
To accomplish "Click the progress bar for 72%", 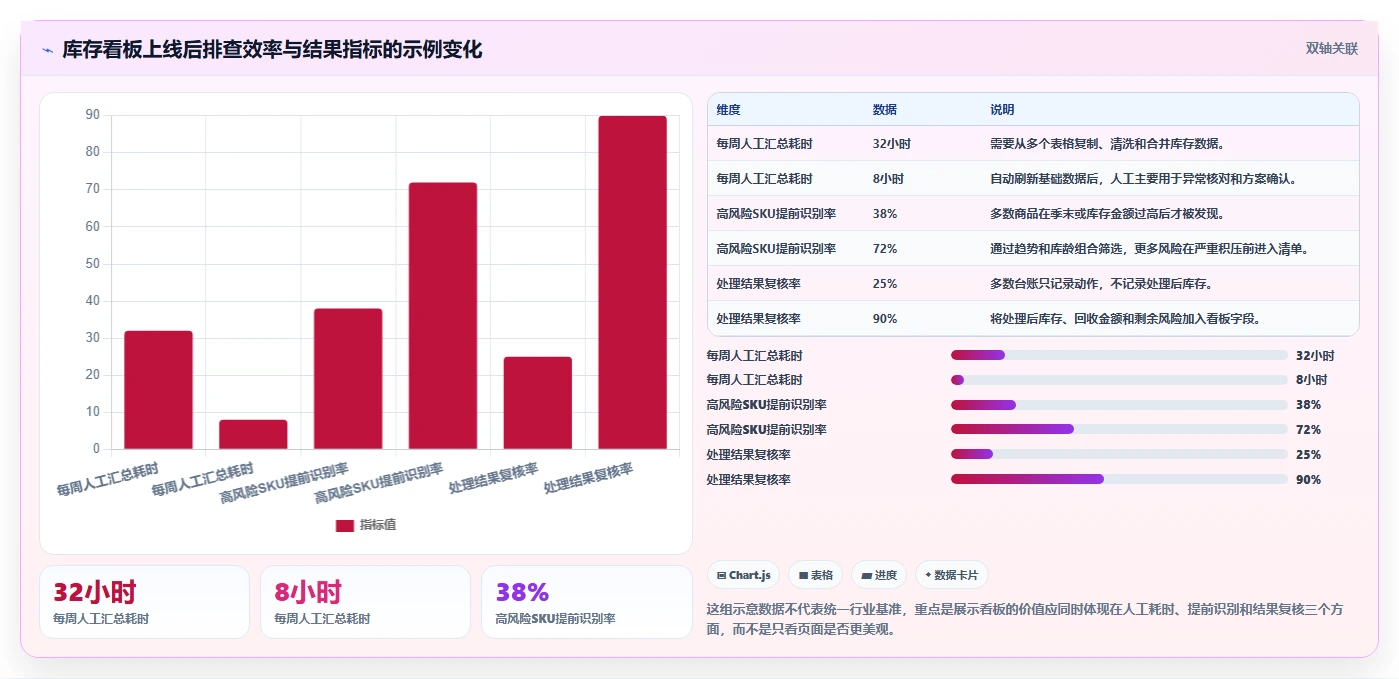I will click(1119, 429).
